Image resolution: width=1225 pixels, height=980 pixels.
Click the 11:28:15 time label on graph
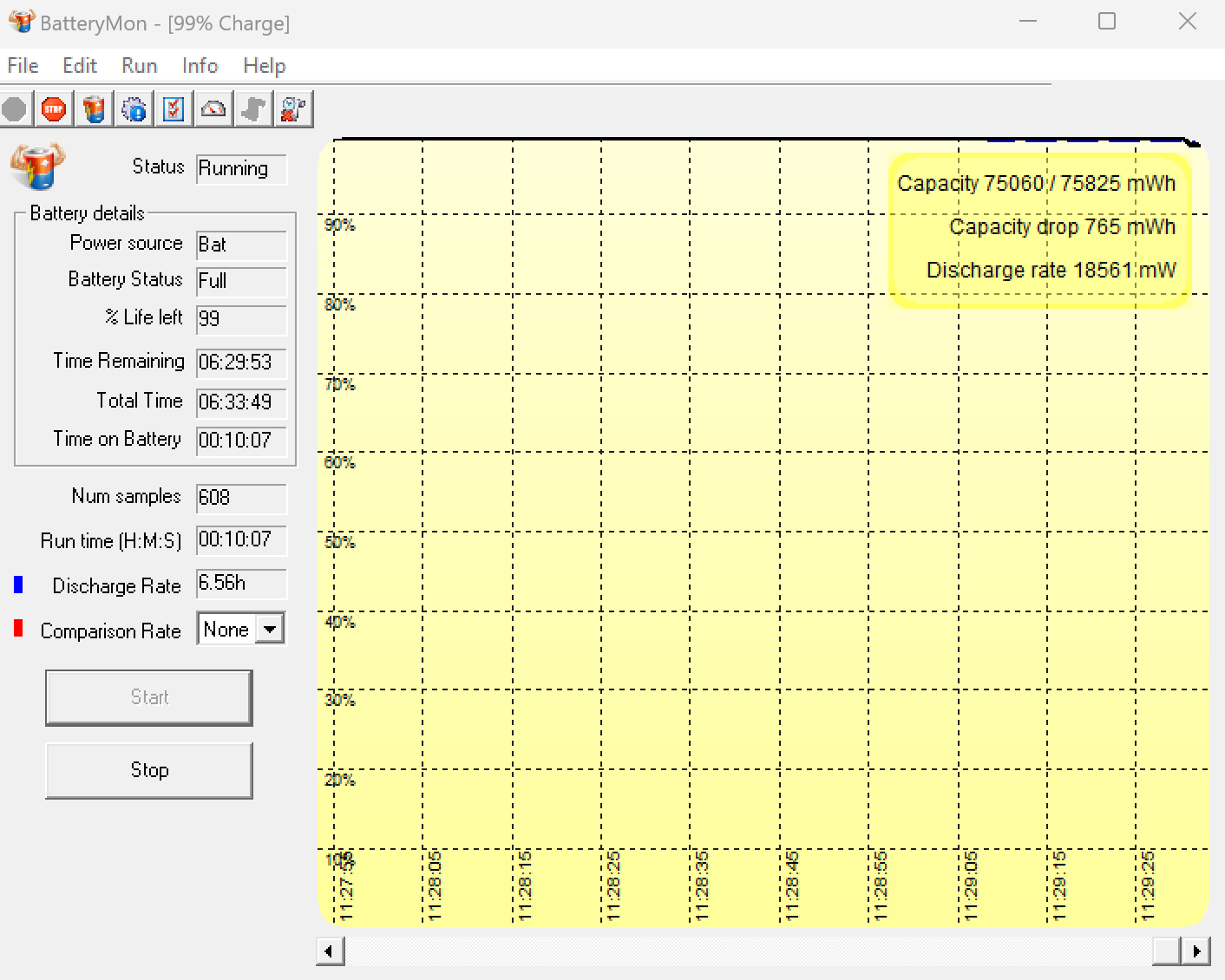[x=524, y=886]
